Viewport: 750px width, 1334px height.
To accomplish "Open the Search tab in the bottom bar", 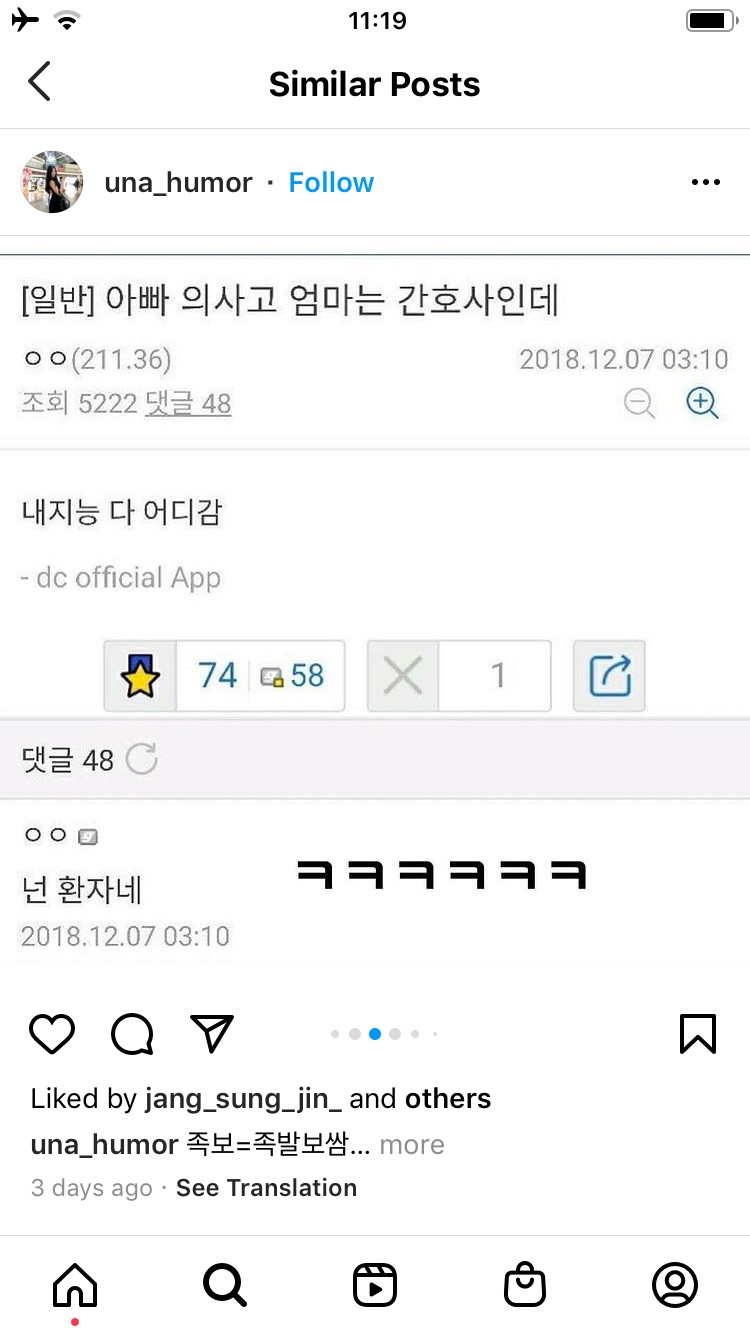I will [x=225, y=1285].
